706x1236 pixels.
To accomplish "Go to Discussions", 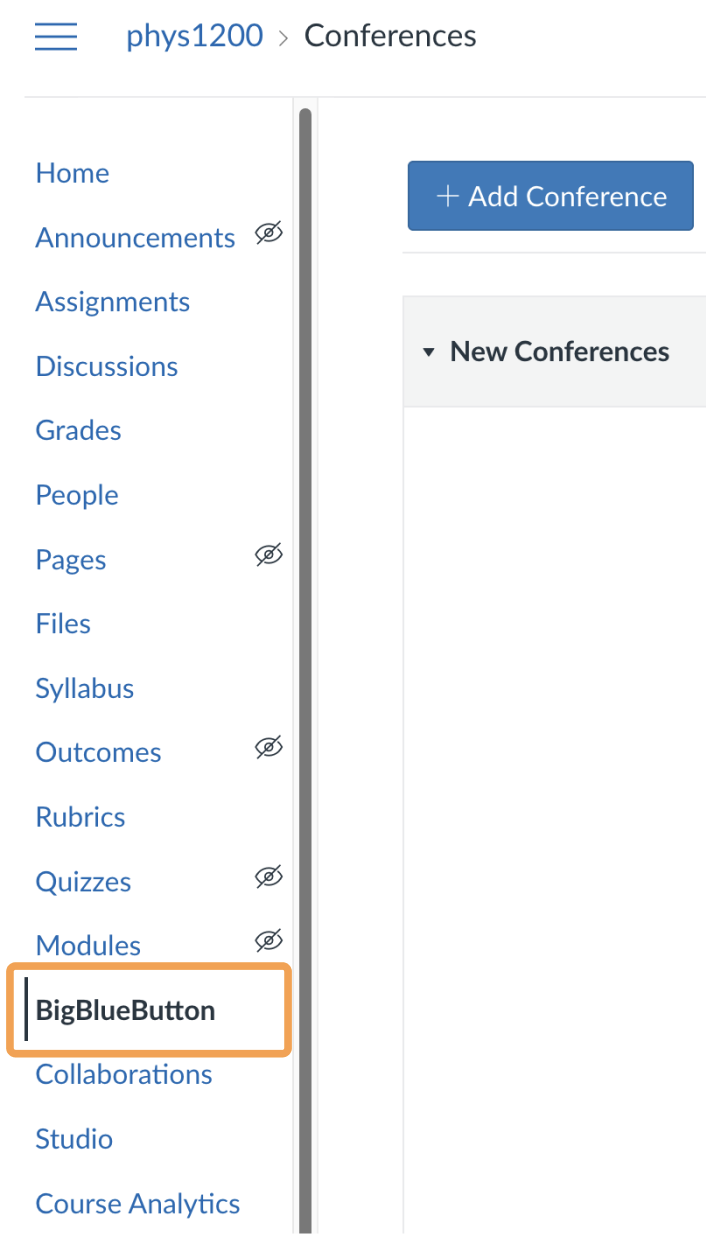I will [x=106, y=366].
